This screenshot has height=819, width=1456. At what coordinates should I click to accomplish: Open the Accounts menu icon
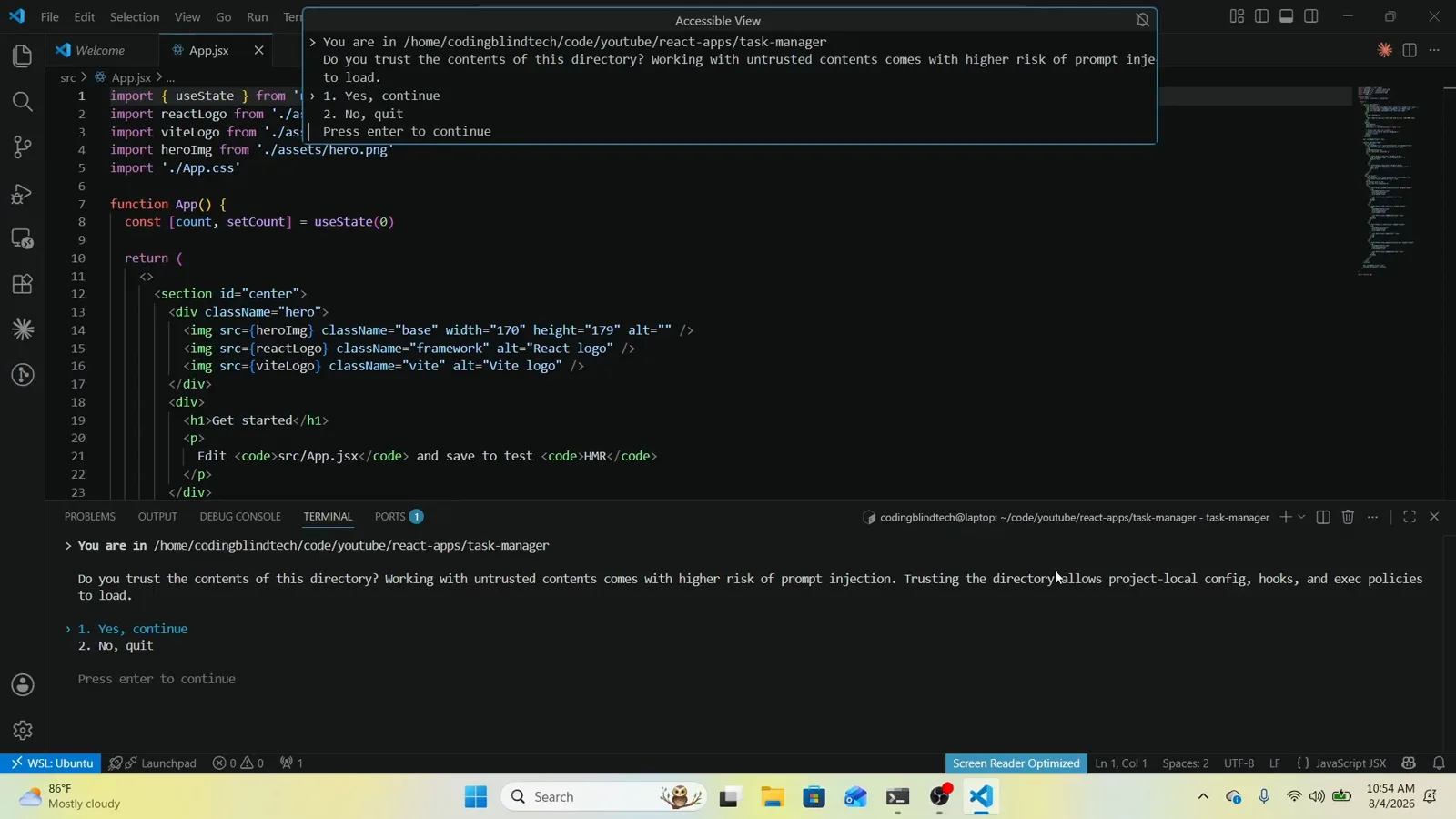point(23,685)
